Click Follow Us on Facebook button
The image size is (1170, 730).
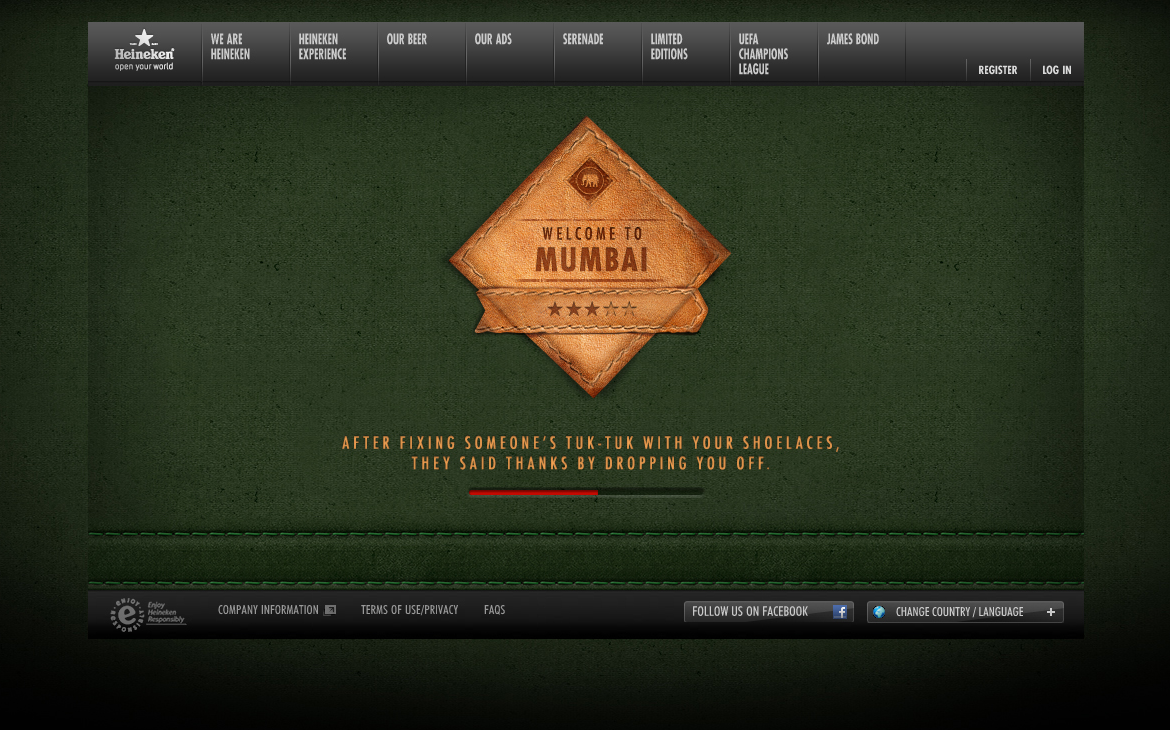[x=769, y=611]
